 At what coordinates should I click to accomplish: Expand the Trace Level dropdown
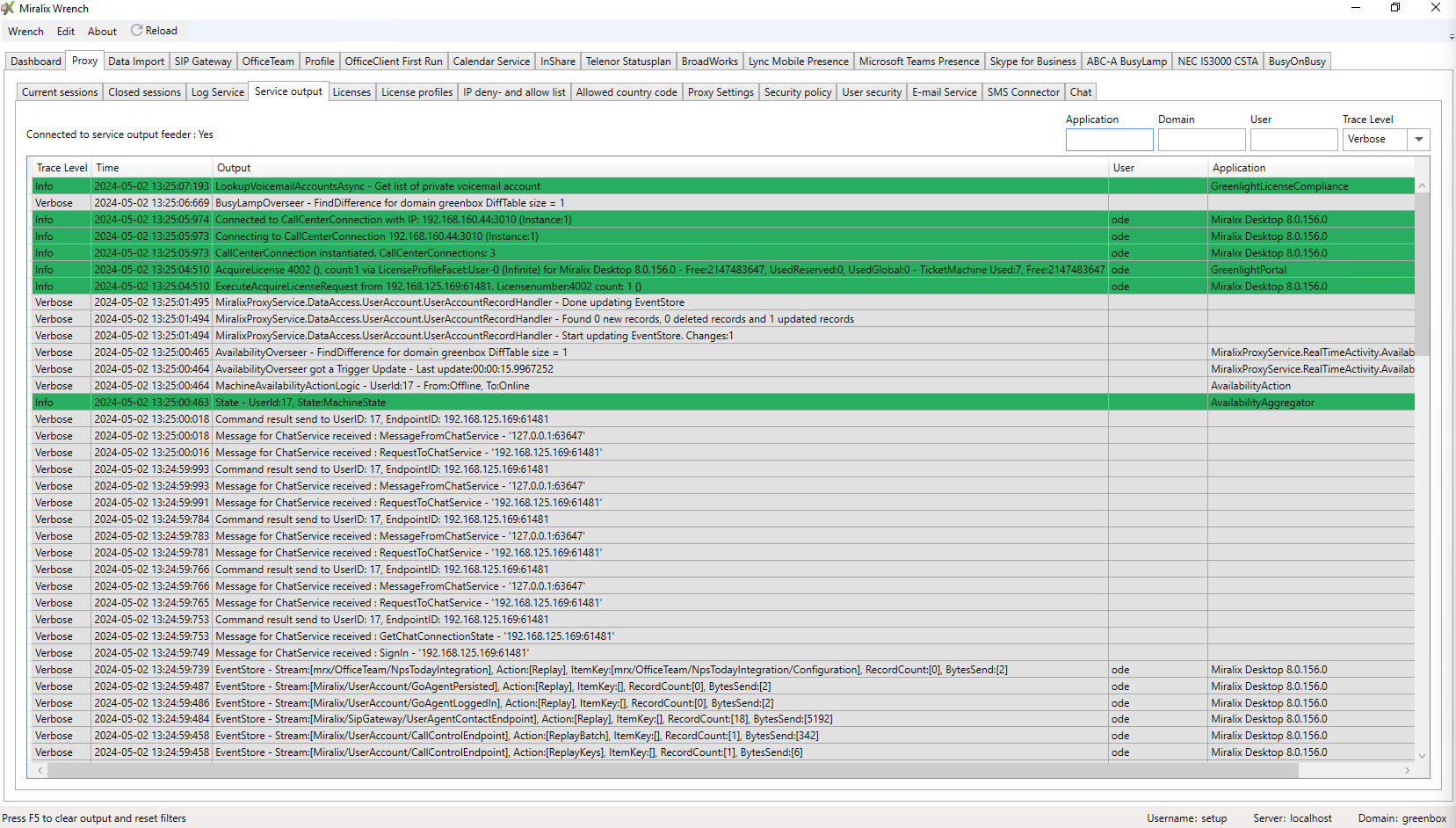click(x=1419, y=140)
